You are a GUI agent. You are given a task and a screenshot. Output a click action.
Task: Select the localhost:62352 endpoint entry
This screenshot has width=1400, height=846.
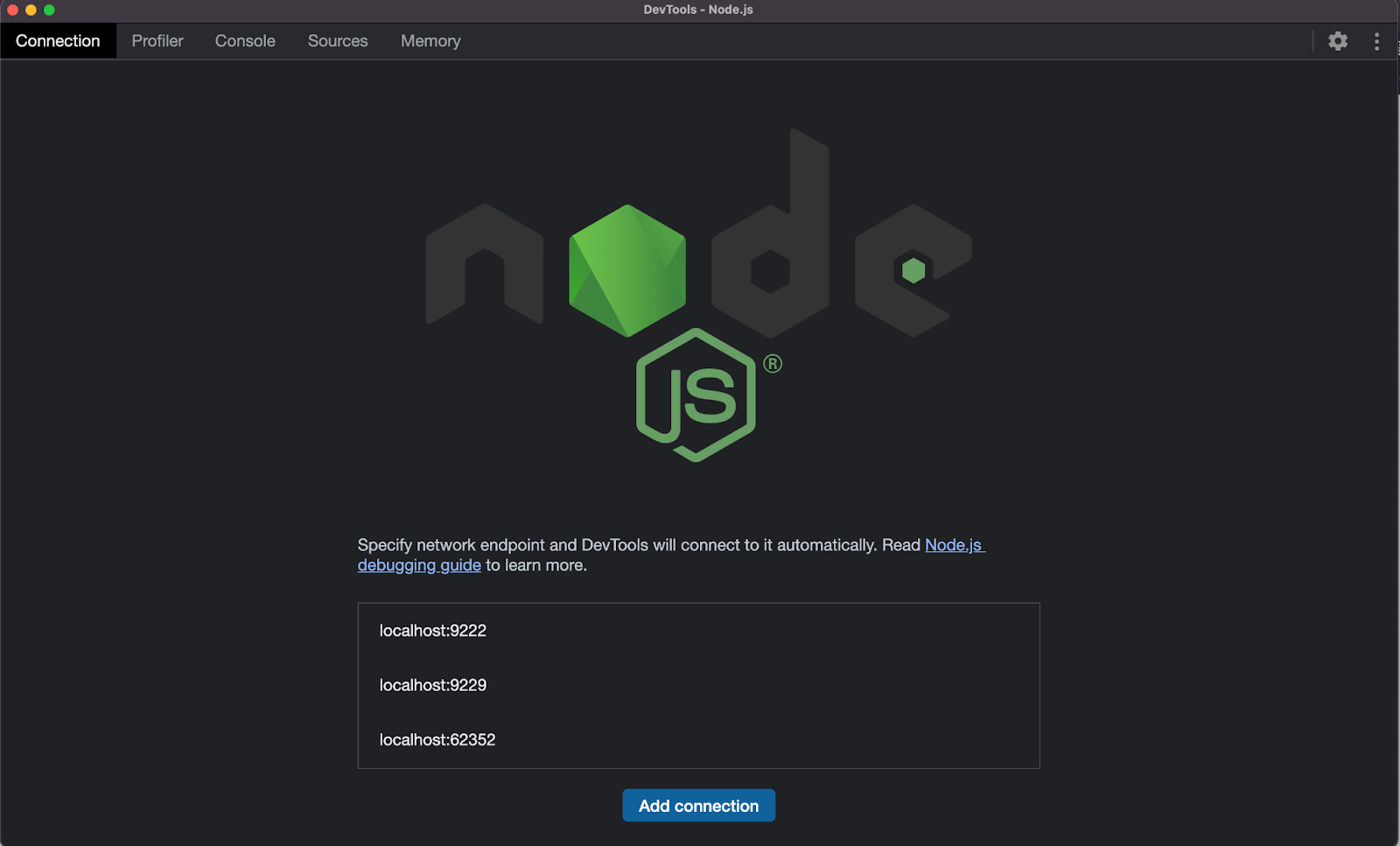tap(698, 740)
